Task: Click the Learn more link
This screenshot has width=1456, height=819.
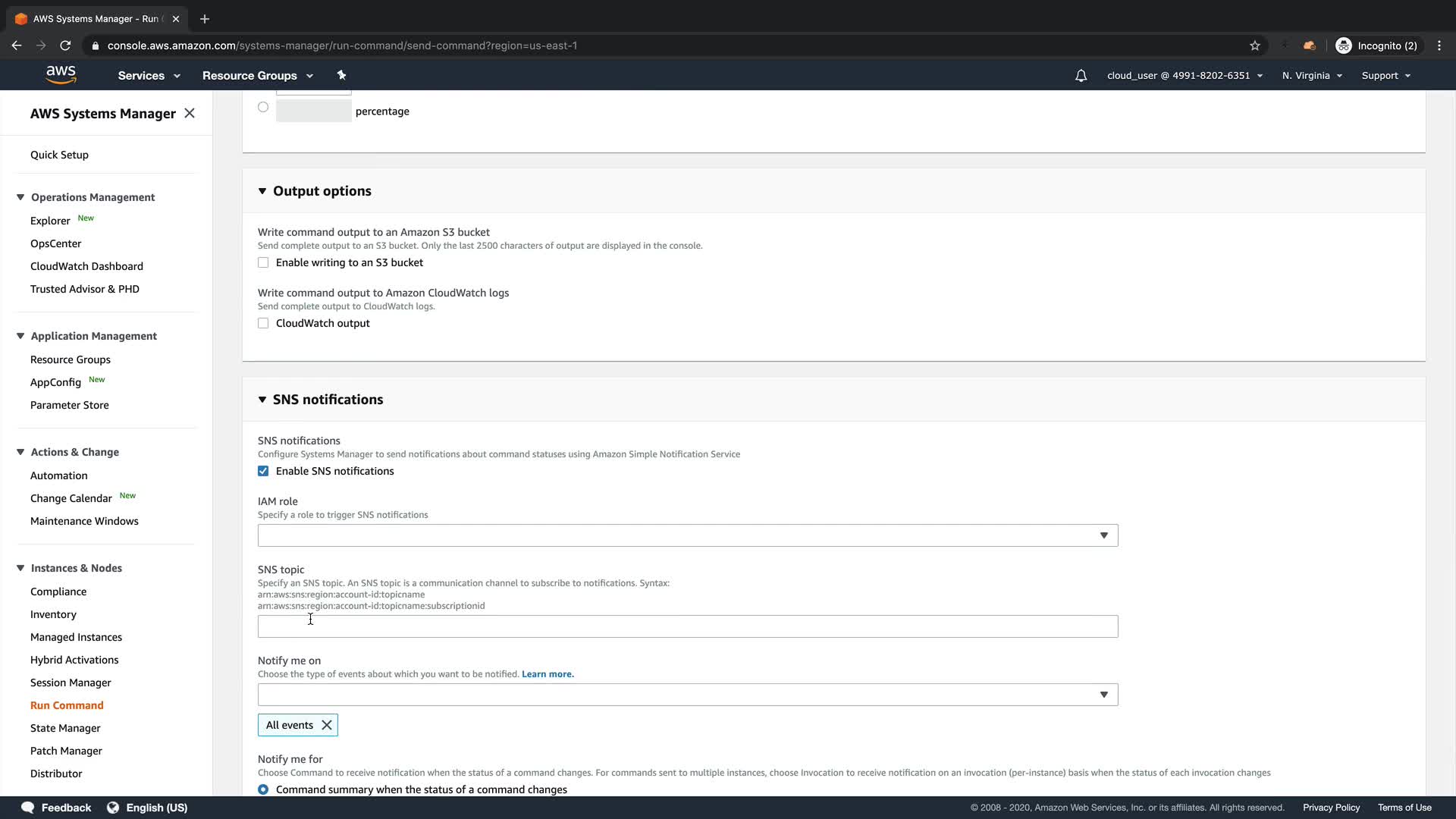Action: 548,674
